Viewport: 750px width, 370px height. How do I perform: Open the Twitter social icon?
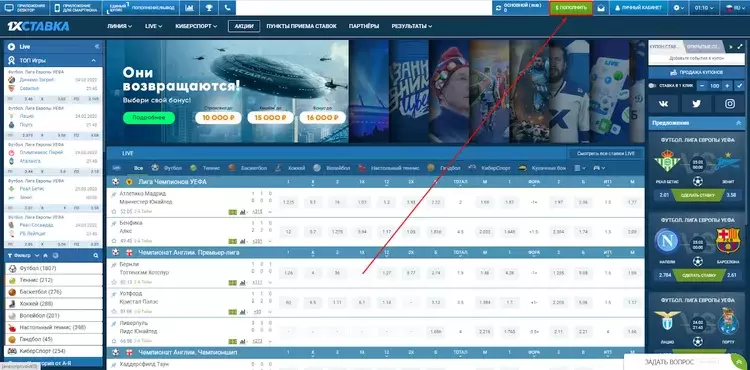(696, 104)
